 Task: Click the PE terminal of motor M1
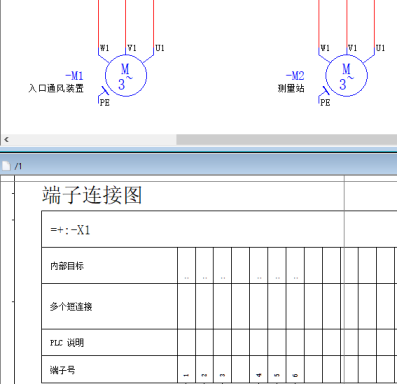point(104,103)
